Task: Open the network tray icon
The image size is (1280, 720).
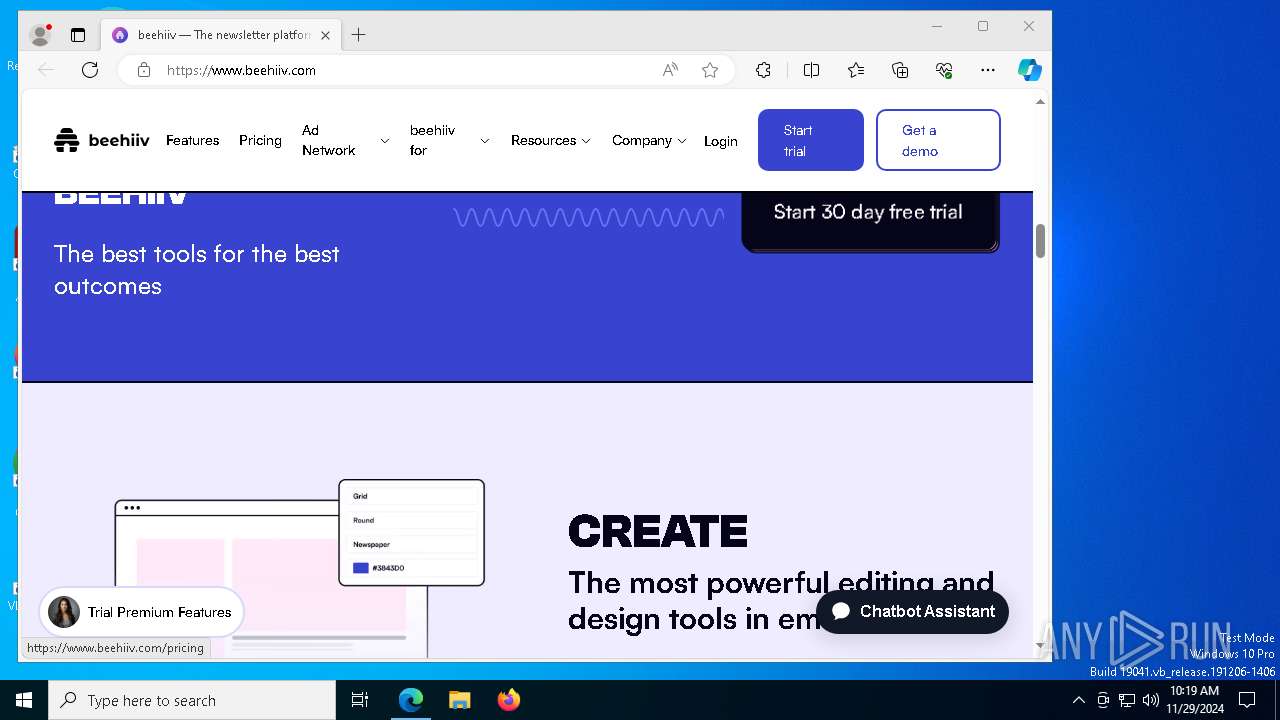Action: click(x=1127, y=700)
